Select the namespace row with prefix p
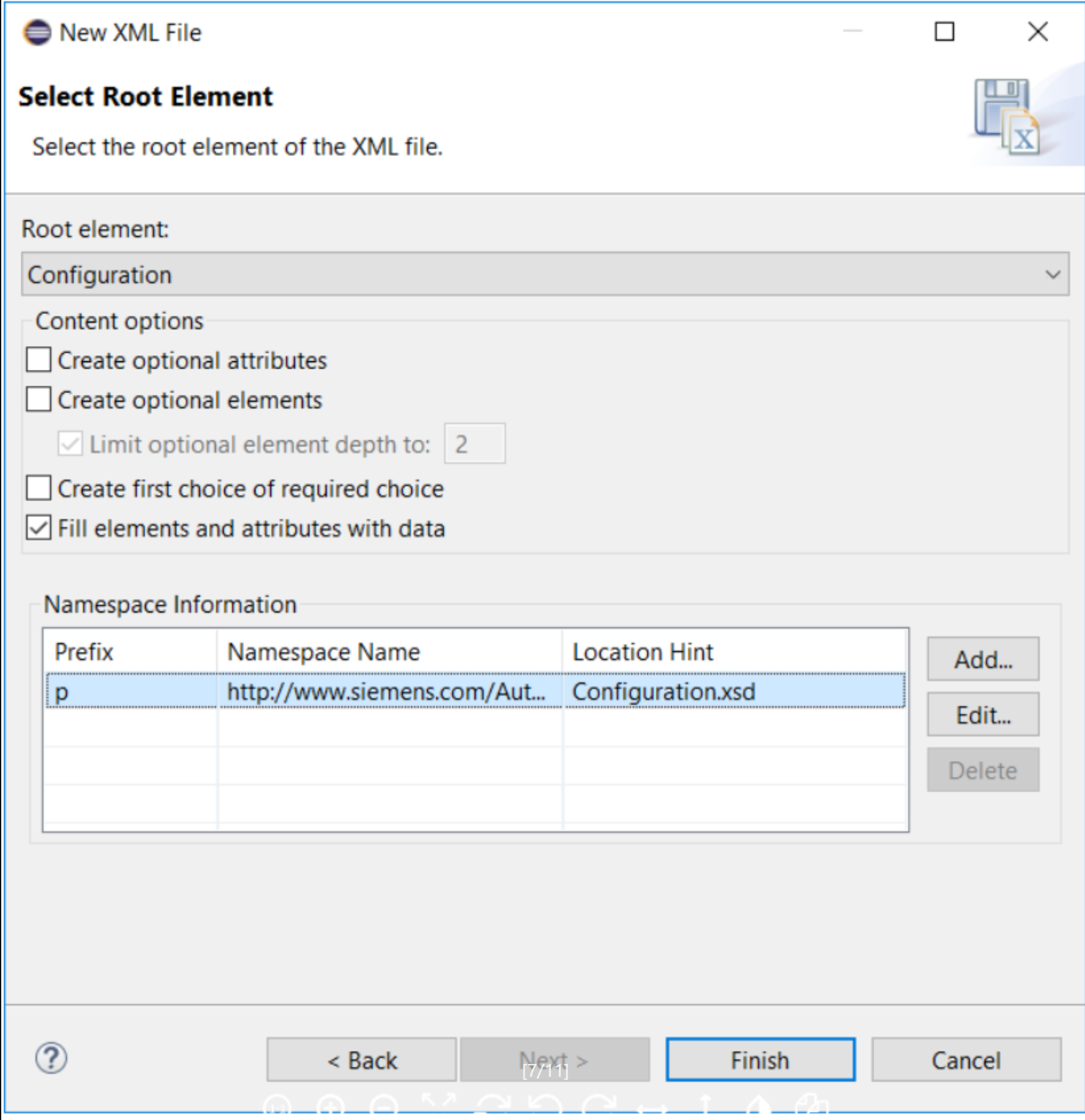Screen dimensions: 1085x1120 point(475,691)
